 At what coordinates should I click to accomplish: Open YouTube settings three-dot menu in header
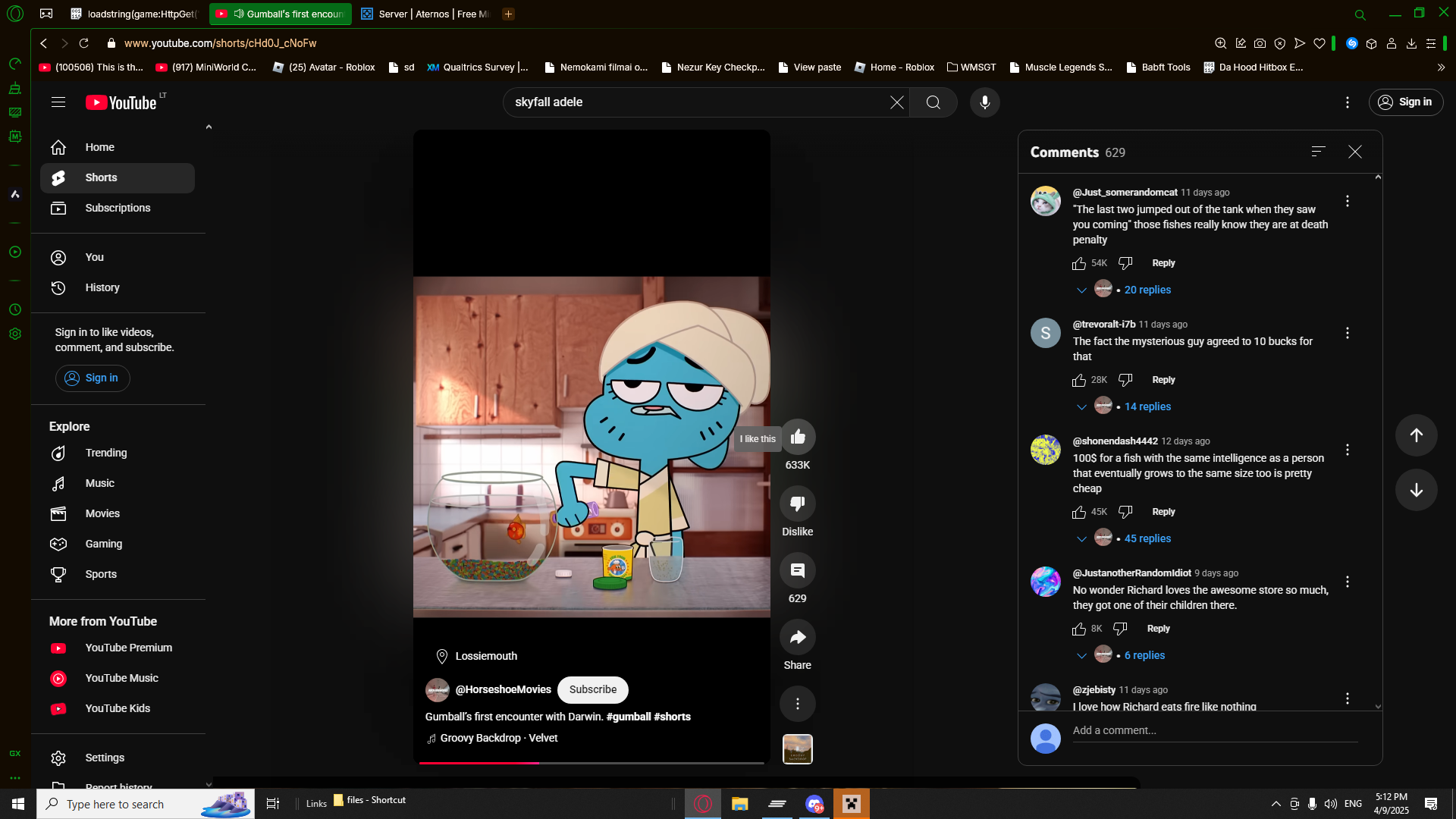[x=1347, y=102]
